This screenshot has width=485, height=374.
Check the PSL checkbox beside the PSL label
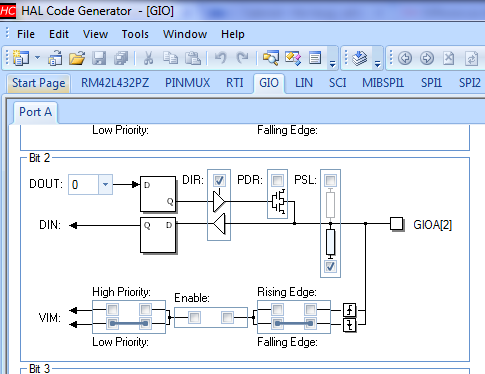point(330,180)
